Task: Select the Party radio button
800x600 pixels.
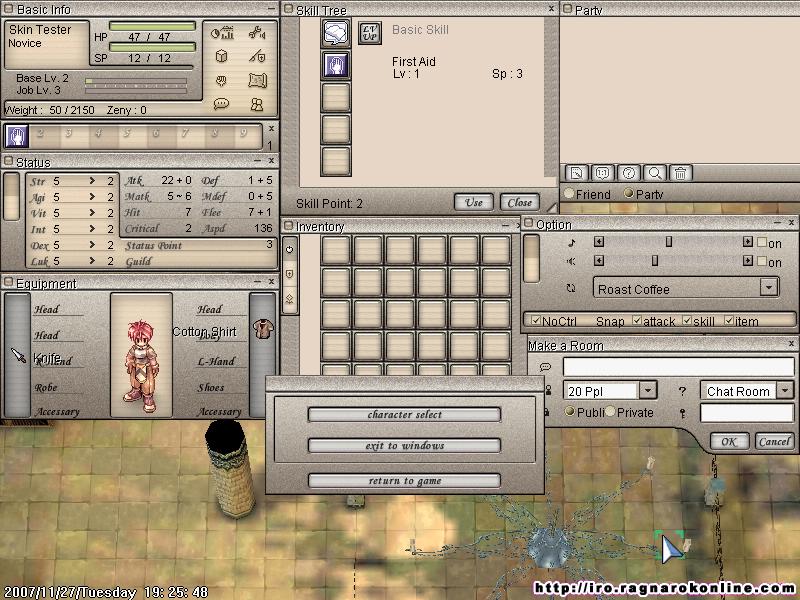Action: click(629, 194)
